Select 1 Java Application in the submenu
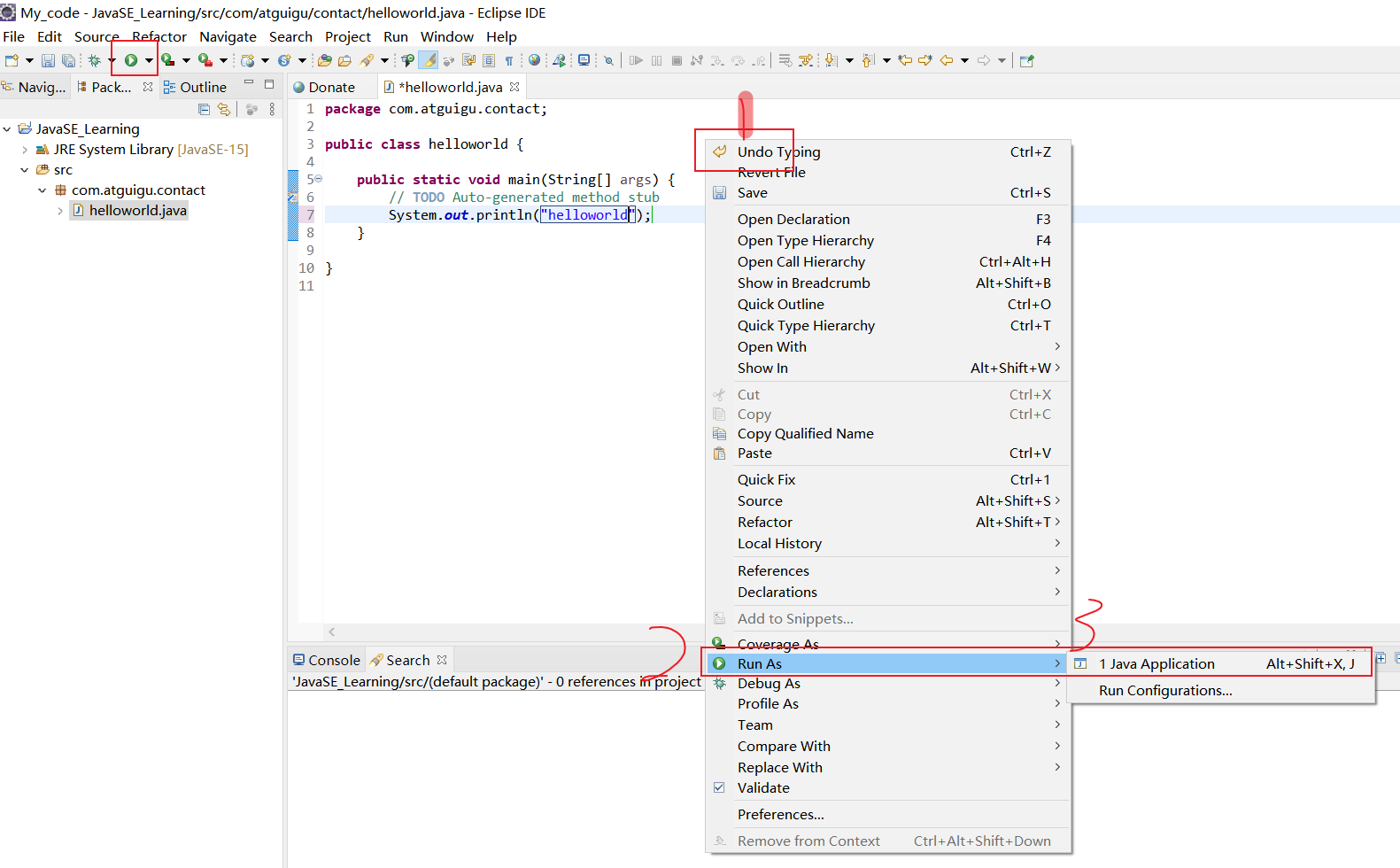This screenshot has width=1400, height=868. tap(1221, 663)
